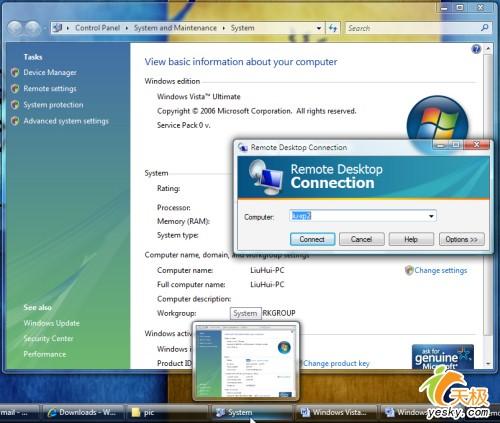Image resolution: width=500 pixels, height=423 pixels.
Task: Click the RKGROUP workgroup value
Action: (x=279, y=313)
